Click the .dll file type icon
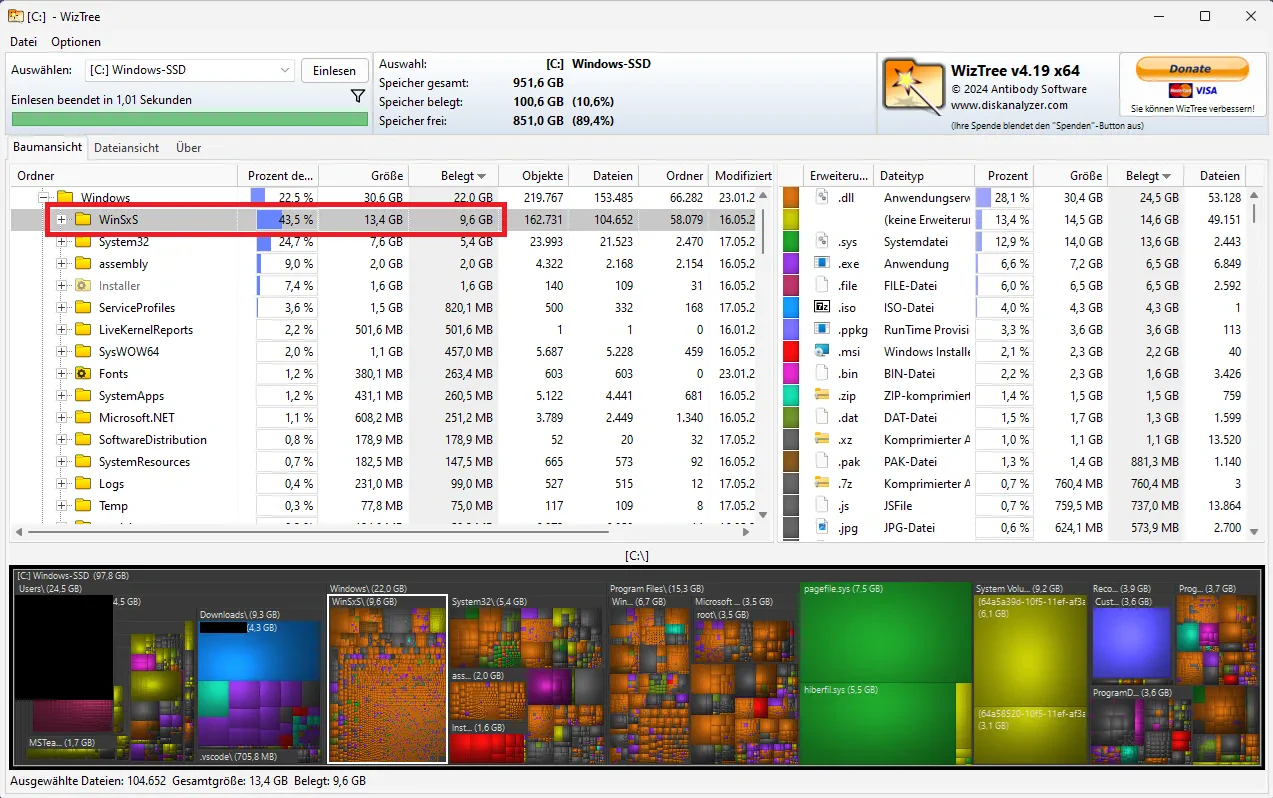1273x798 pixels. [x=823, y=198]
